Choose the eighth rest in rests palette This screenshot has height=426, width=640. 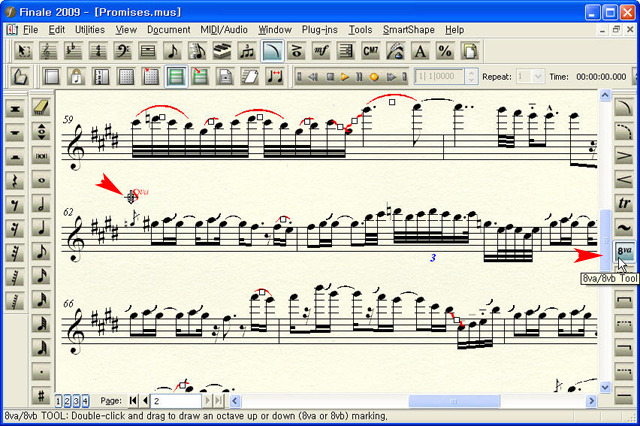coord(15,205)
